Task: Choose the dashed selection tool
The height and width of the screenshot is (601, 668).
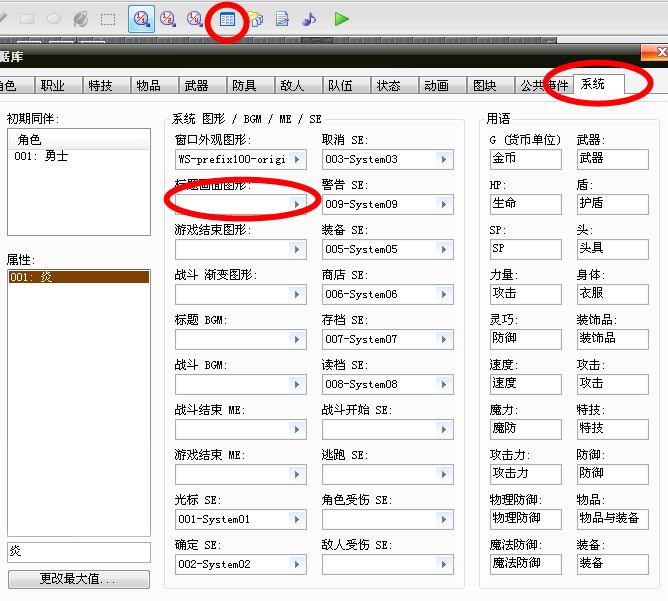Action: point(108,19)
